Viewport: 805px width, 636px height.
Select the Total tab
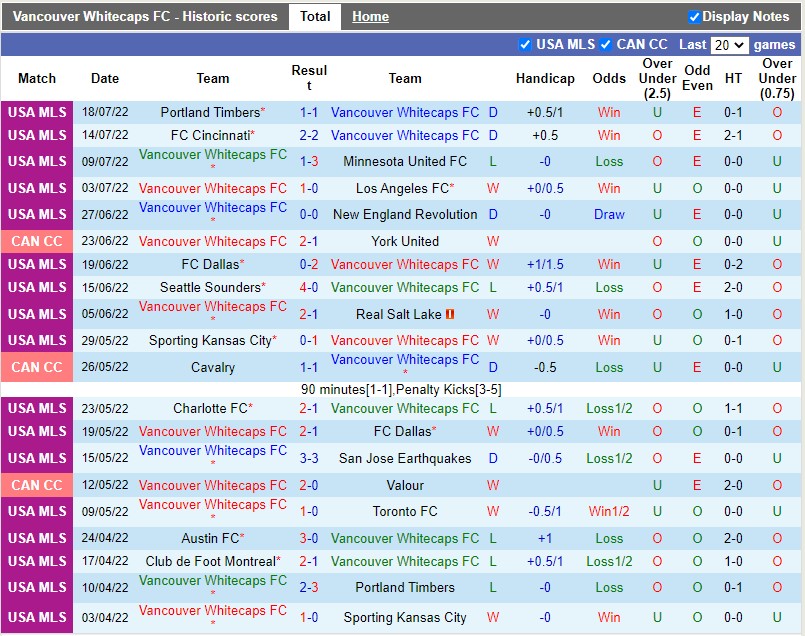pyautogui.click(x=315, y=16)
